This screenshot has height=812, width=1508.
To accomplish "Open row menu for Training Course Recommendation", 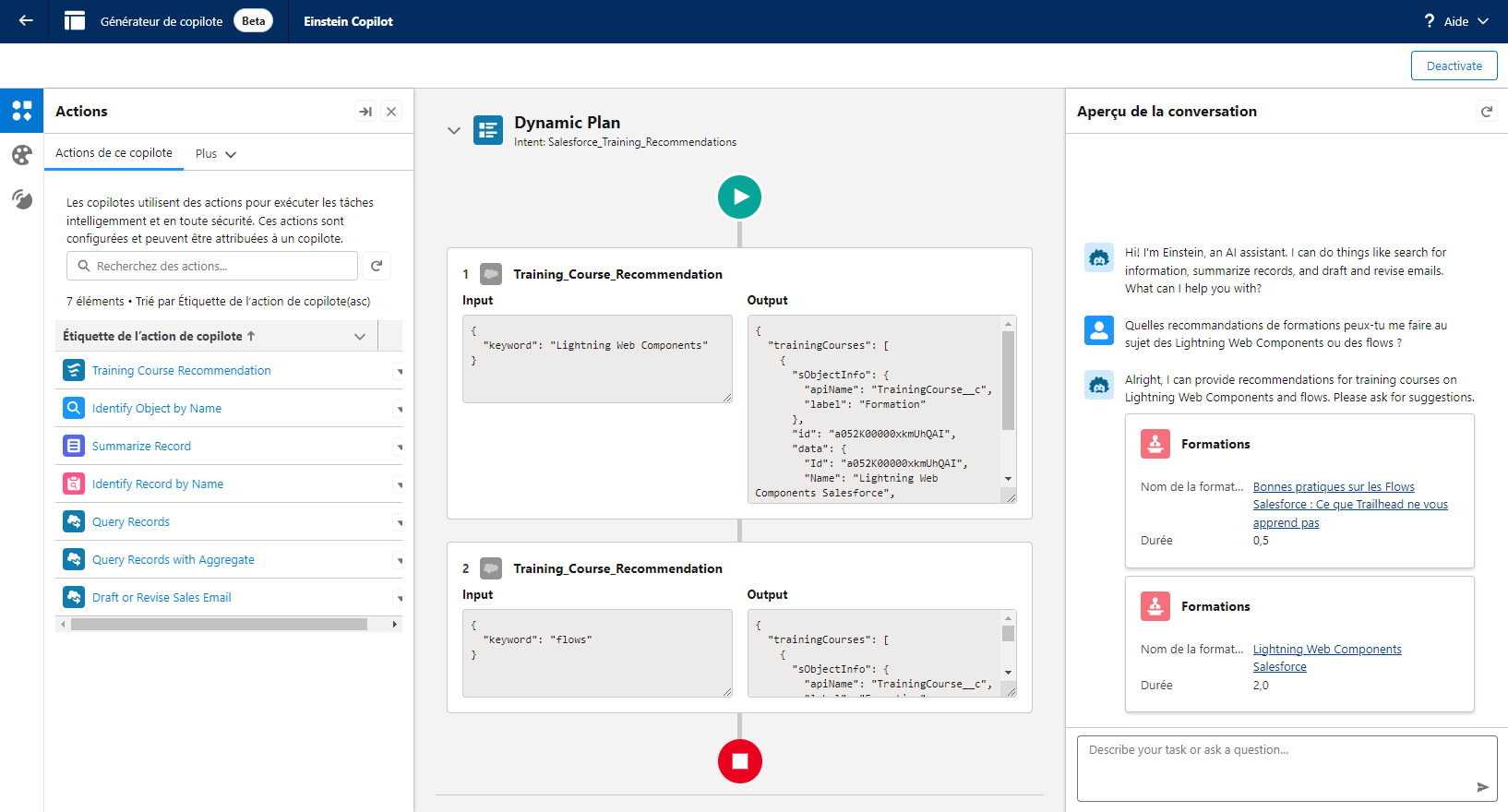I will tap(400, 371).
